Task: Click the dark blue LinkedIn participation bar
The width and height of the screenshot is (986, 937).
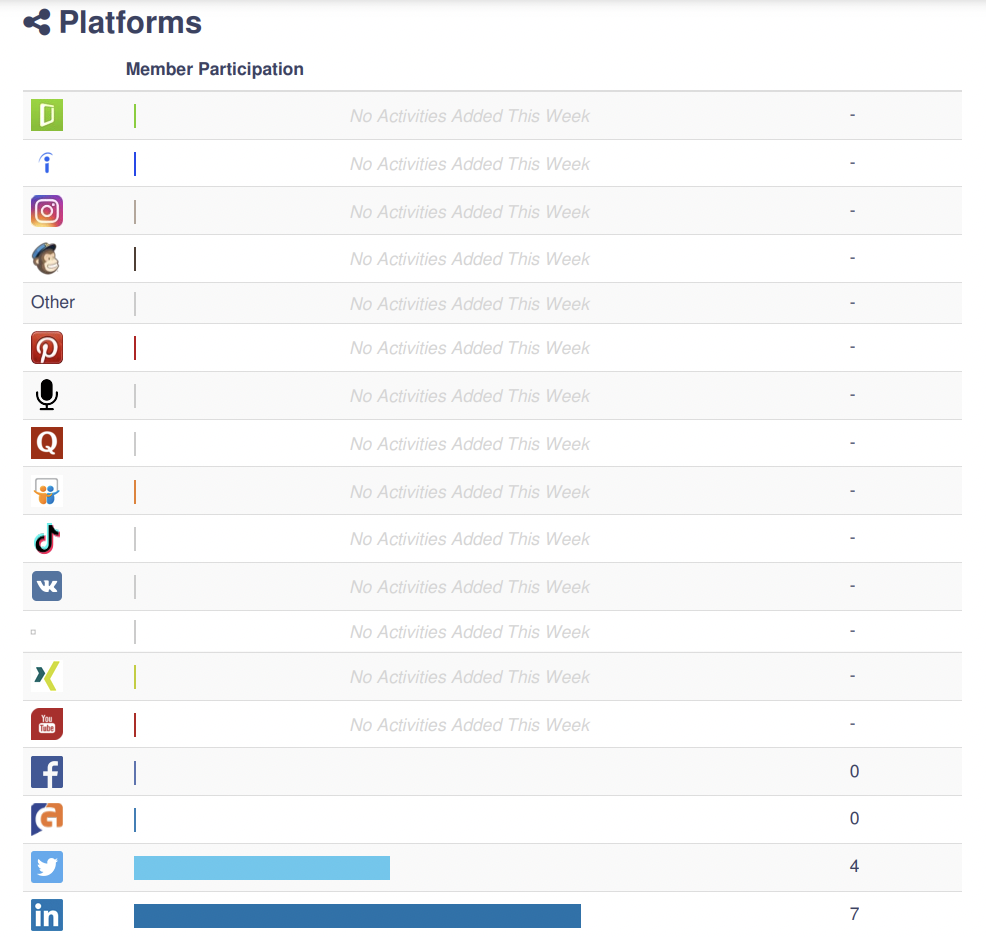Action: 357,915
